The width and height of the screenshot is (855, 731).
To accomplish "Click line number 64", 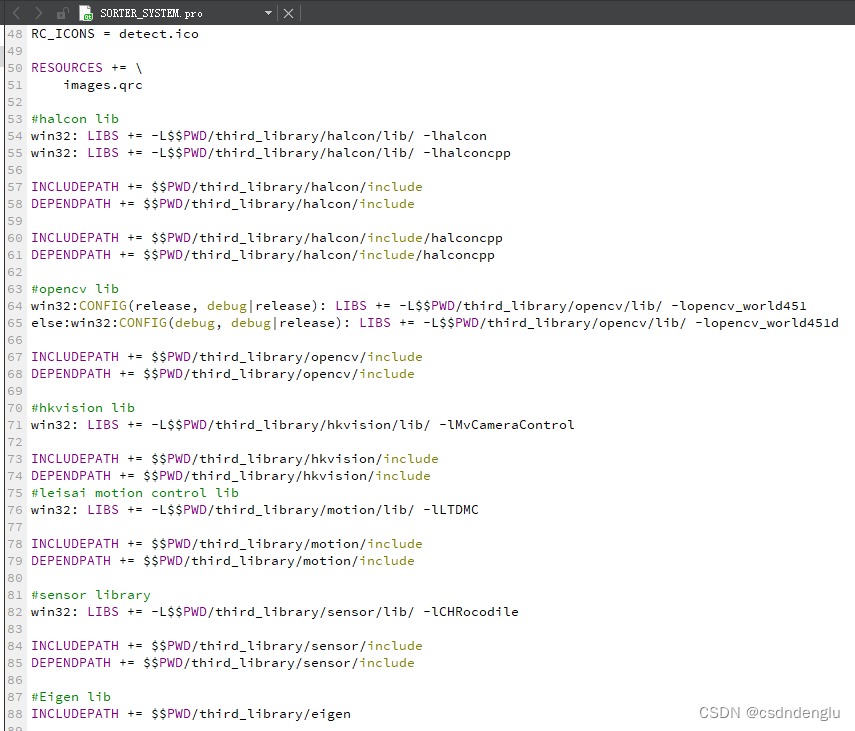I will [x=15, y=306].
